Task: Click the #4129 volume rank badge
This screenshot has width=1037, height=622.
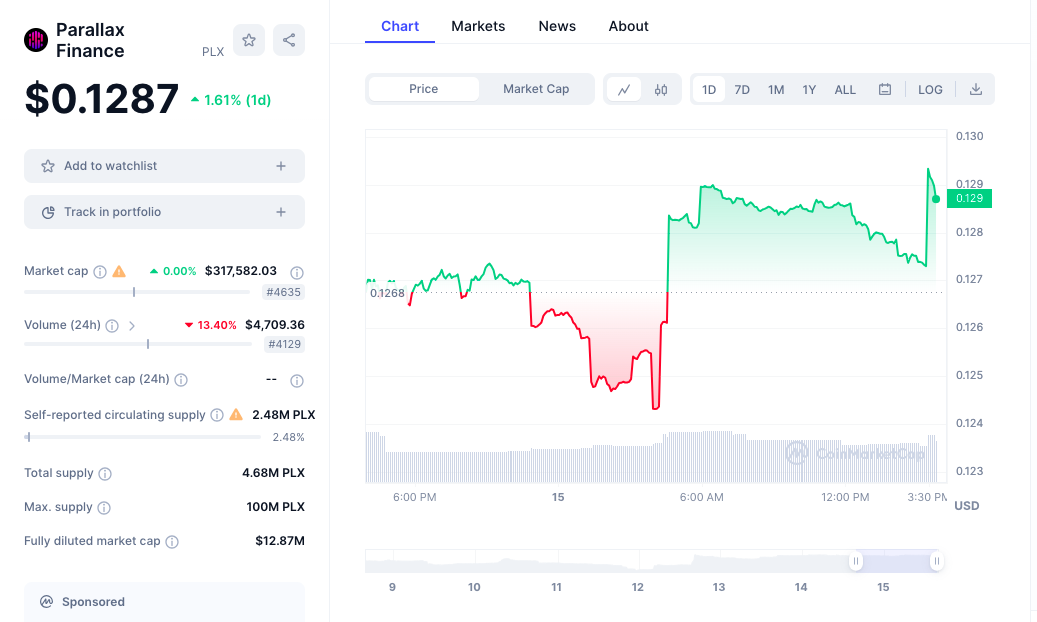Action: pos(284,344)
